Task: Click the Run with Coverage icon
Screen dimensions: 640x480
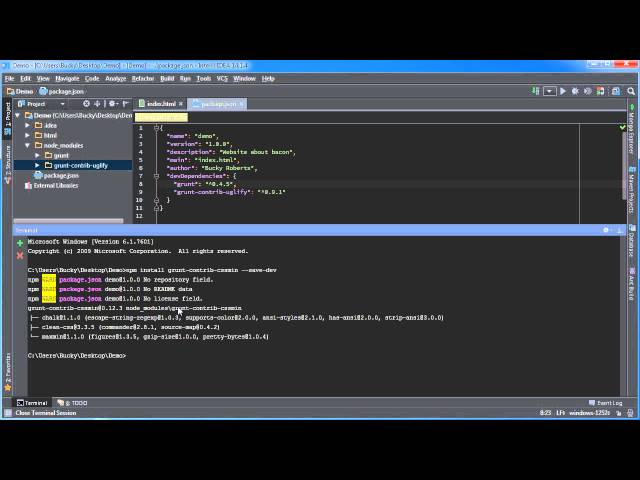Action: pyautogui.click(x=587, y=91)
